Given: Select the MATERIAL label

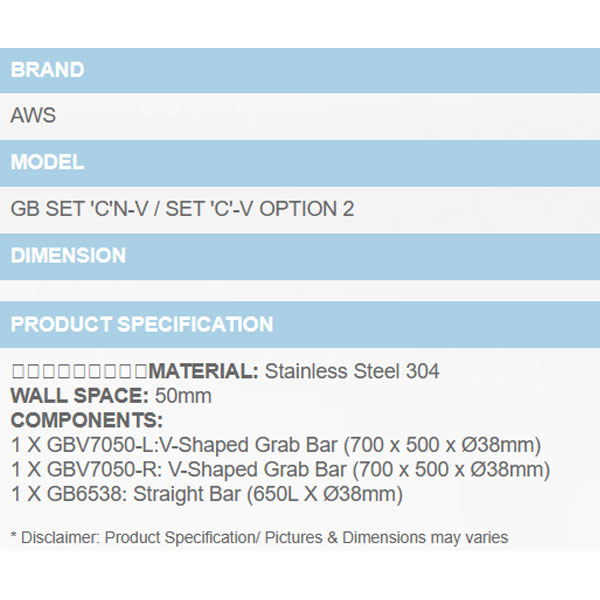Looking at the screenshot, I should [203, 372].
